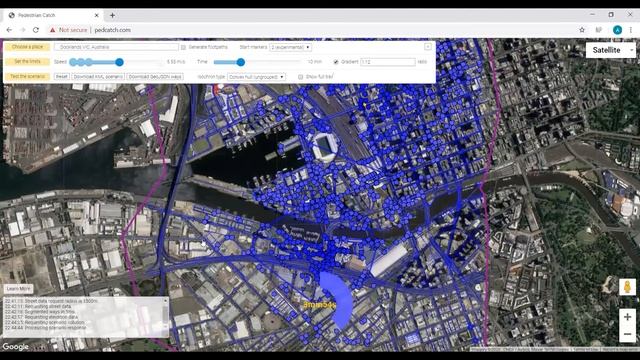
Task: Click the Street View pegman icon
Action: pyautogui.click(x=627, y=287)
